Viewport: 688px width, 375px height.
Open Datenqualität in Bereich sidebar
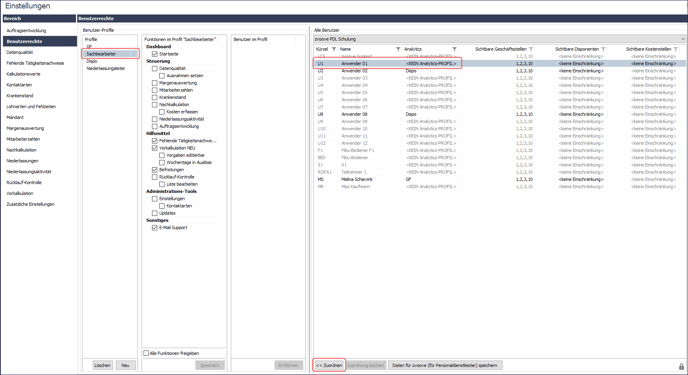pyautogui.click(x=20, y=52)
